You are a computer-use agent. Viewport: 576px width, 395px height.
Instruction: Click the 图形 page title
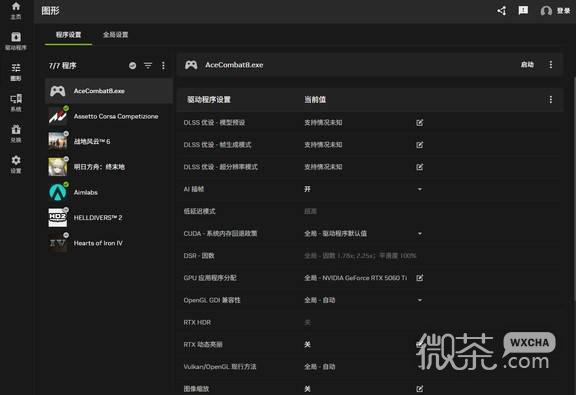pyautogui.click(x=50, y=11)
